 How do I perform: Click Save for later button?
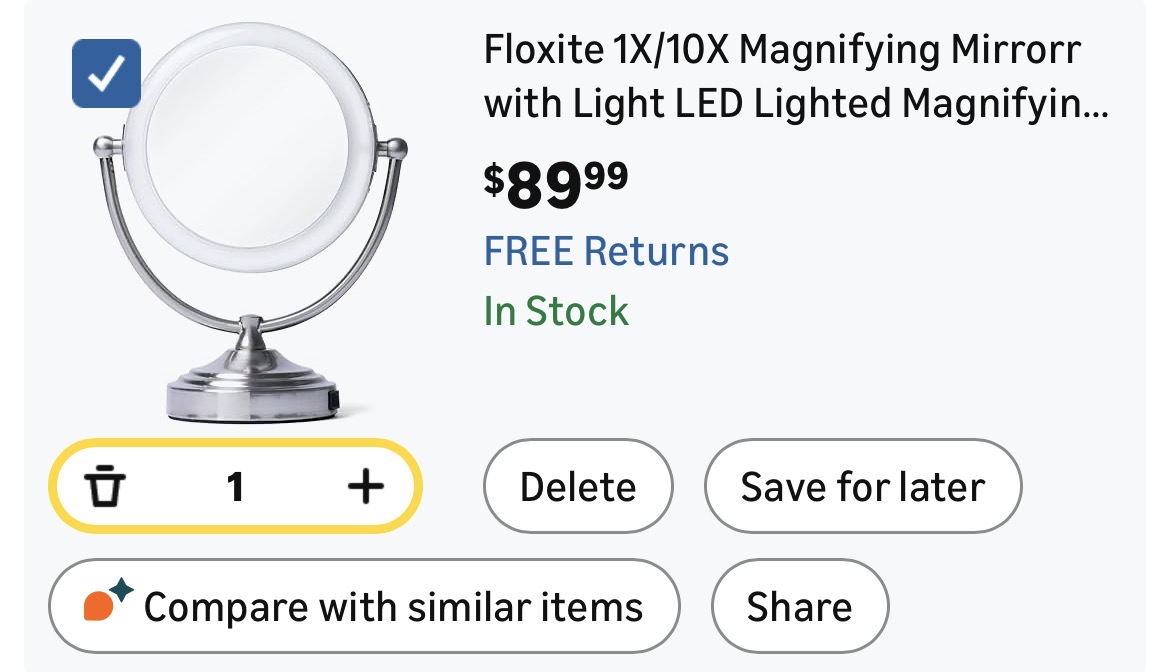[862, 487]
